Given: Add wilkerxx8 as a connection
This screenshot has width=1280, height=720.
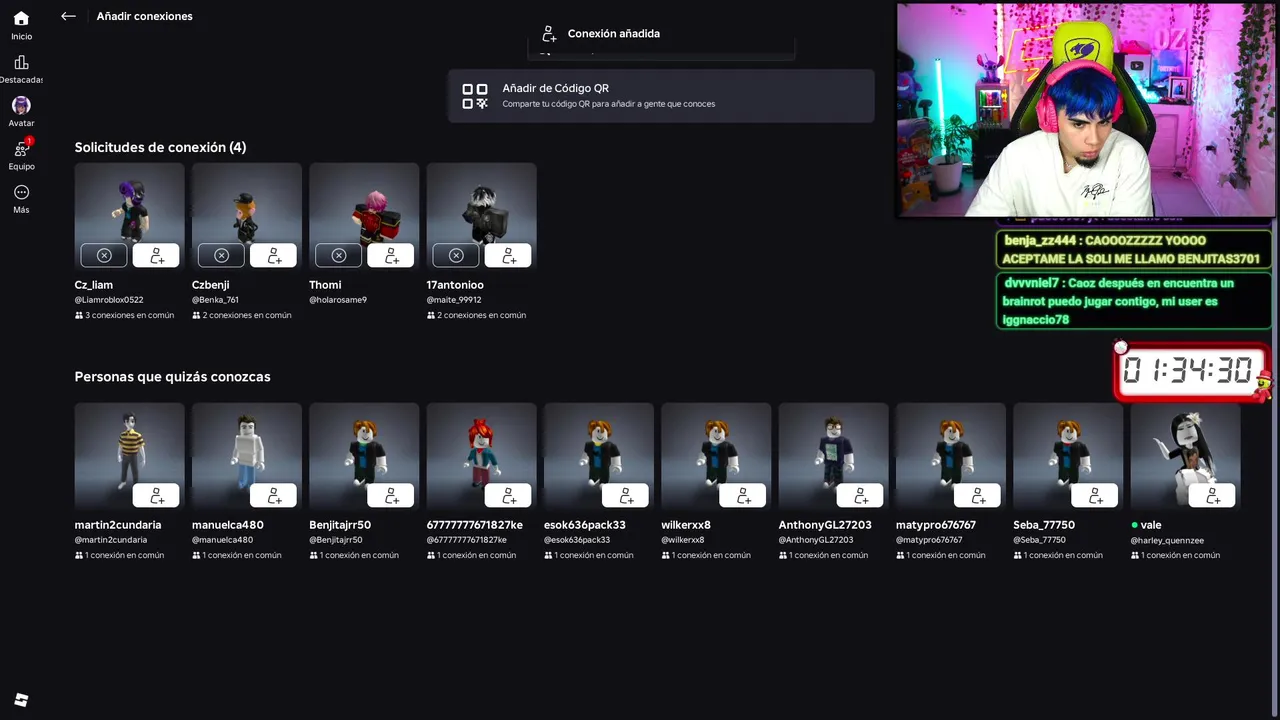Looking at the screenshot, I should [x=742, y=495].
